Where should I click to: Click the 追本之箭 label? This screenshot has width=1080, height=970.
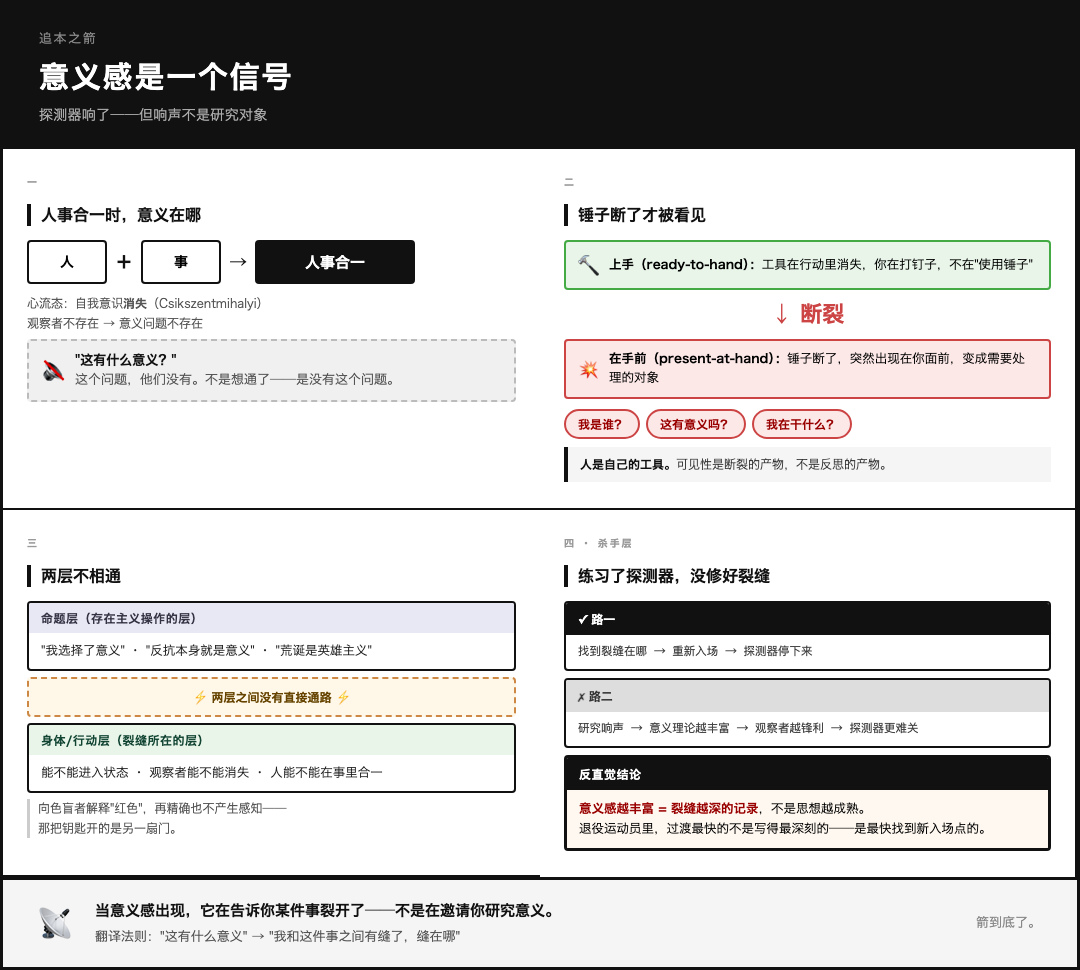(x=67, y=38)
